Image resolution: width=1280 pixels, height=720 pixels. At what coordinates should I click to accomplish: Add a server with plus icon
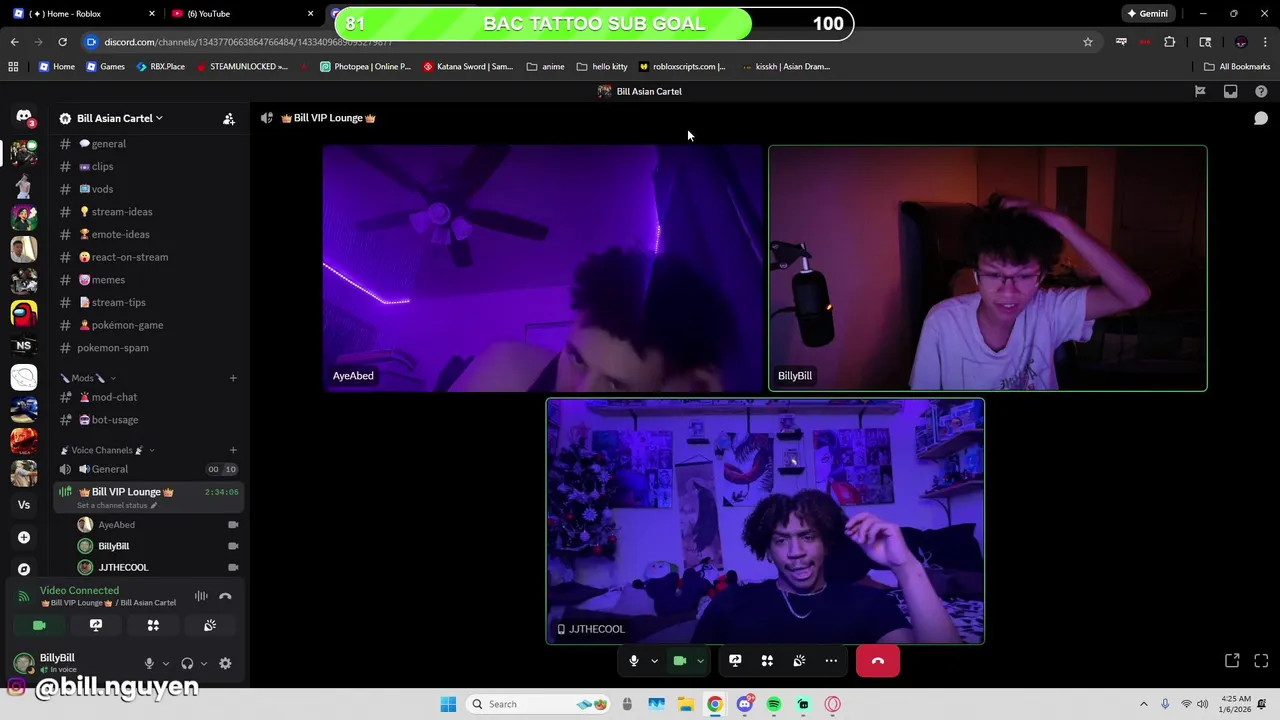pos(24,537)
